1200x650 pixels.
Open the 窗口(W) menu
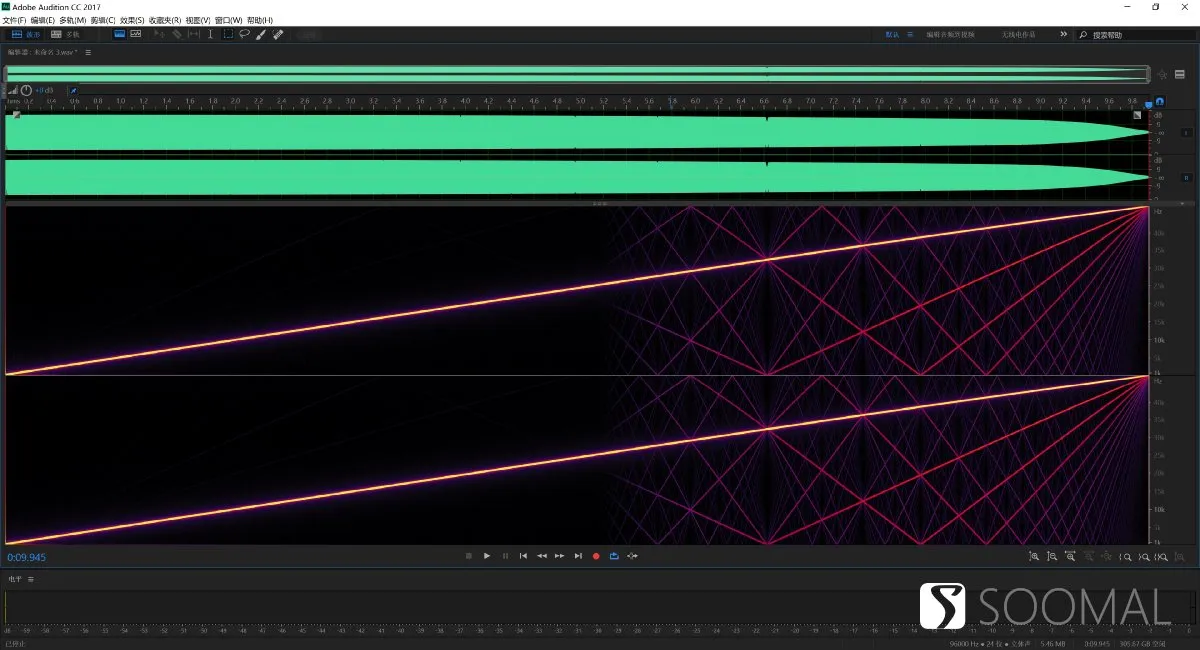coord(229,20)
